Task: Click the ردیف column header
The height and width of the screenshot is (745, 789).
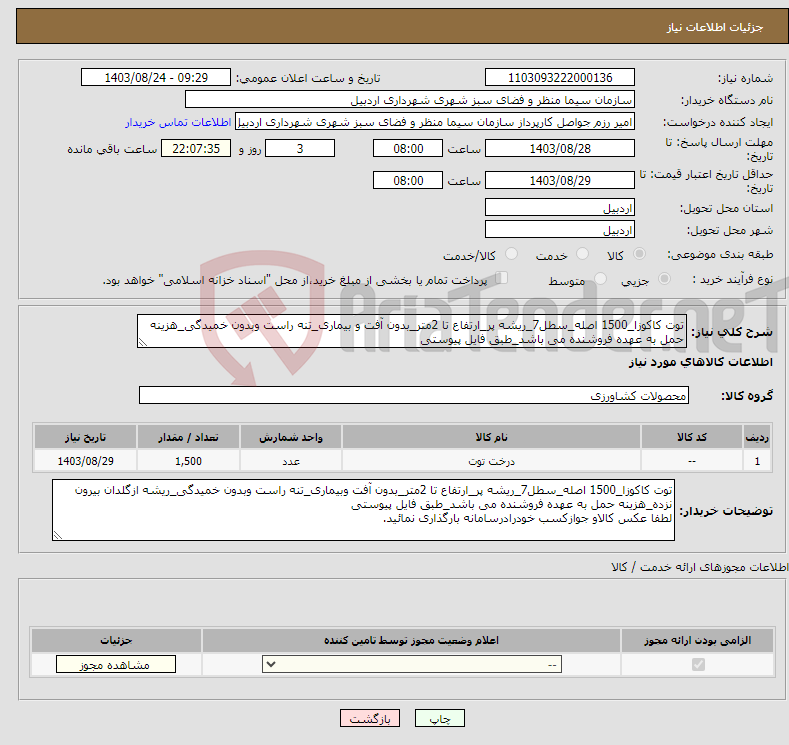Action: (x=757, y=437)
